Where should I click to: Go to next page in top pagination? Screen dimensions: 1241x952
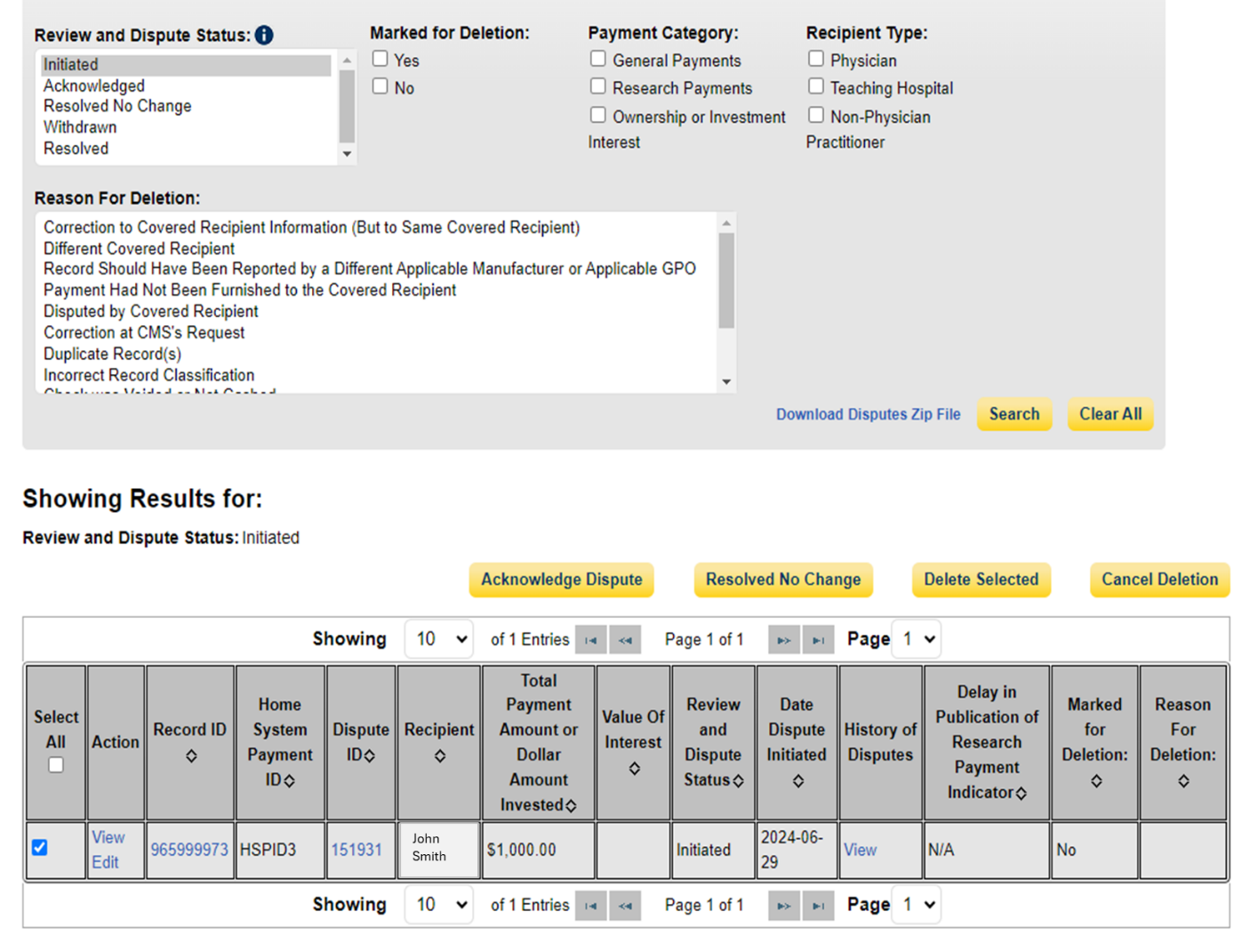[783, 640]
